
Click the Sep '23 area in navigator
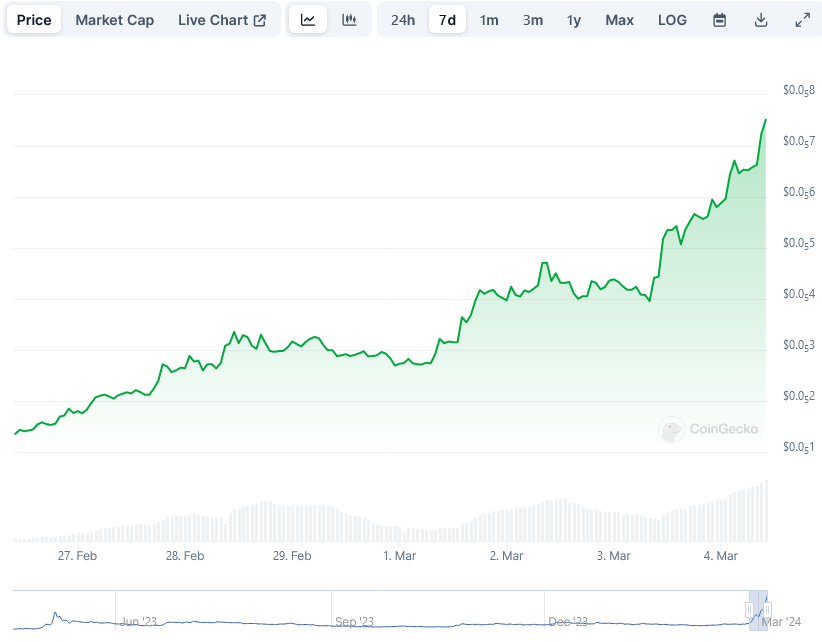(x=354, y=622)
